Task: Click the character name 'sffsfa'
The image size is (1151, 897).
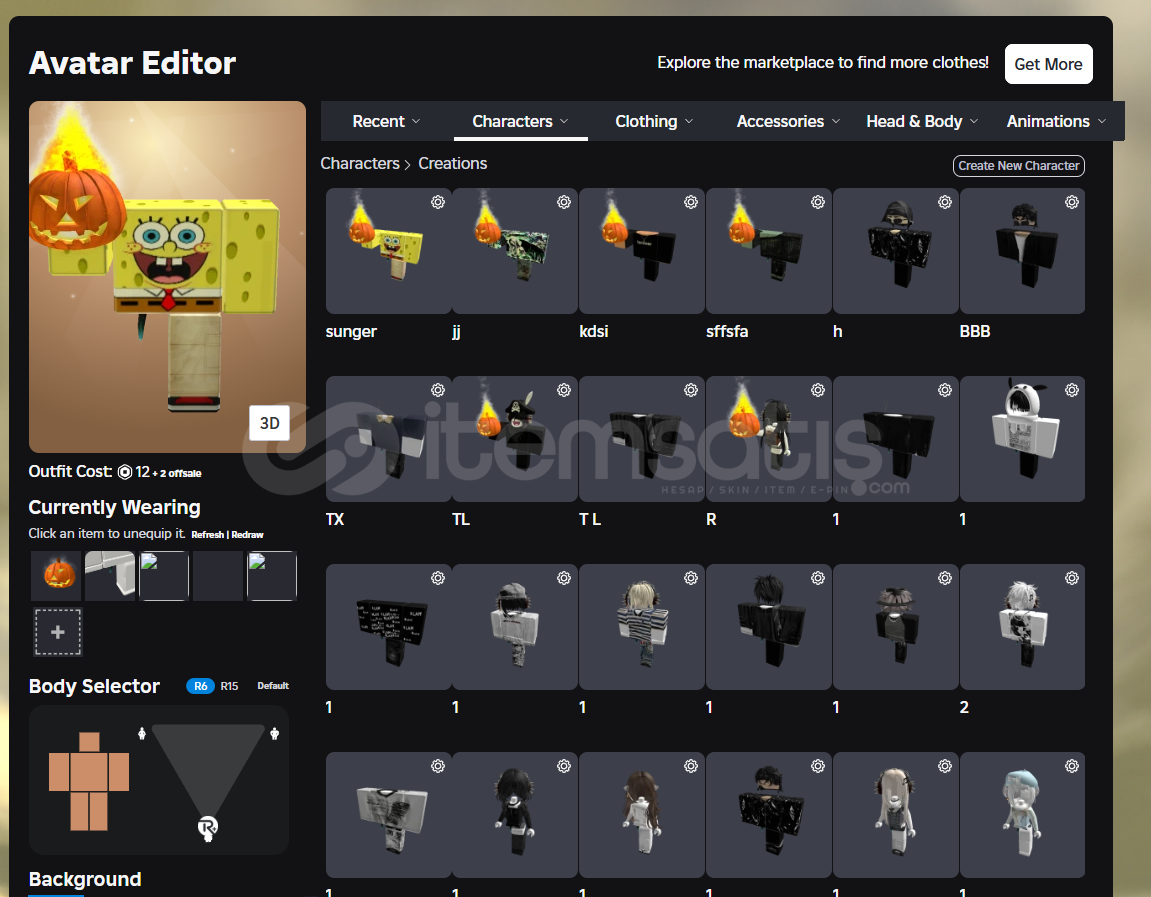Action: point(727,332)
